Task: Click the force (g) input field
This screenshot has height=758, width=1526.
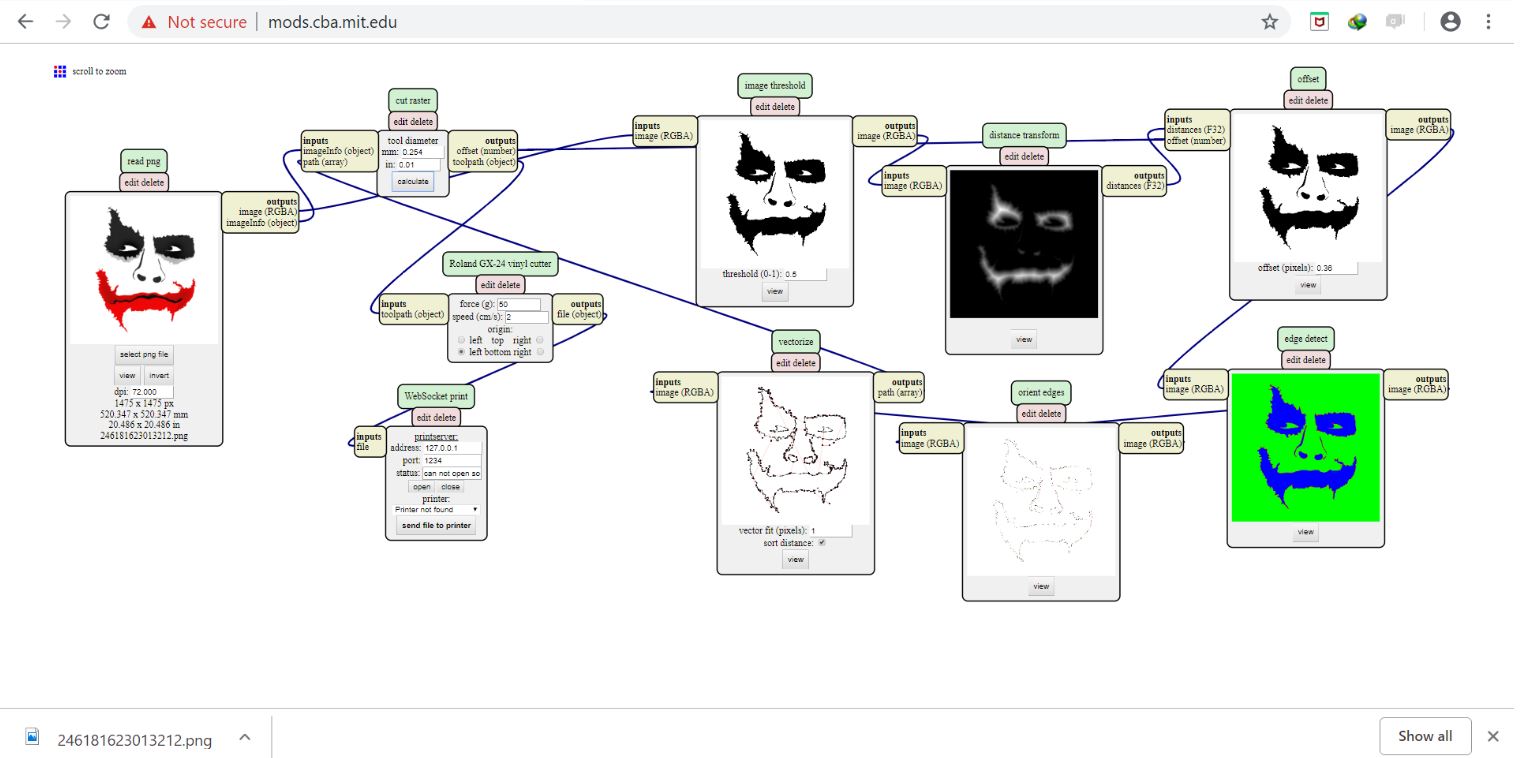Action: tap(518, 304)
